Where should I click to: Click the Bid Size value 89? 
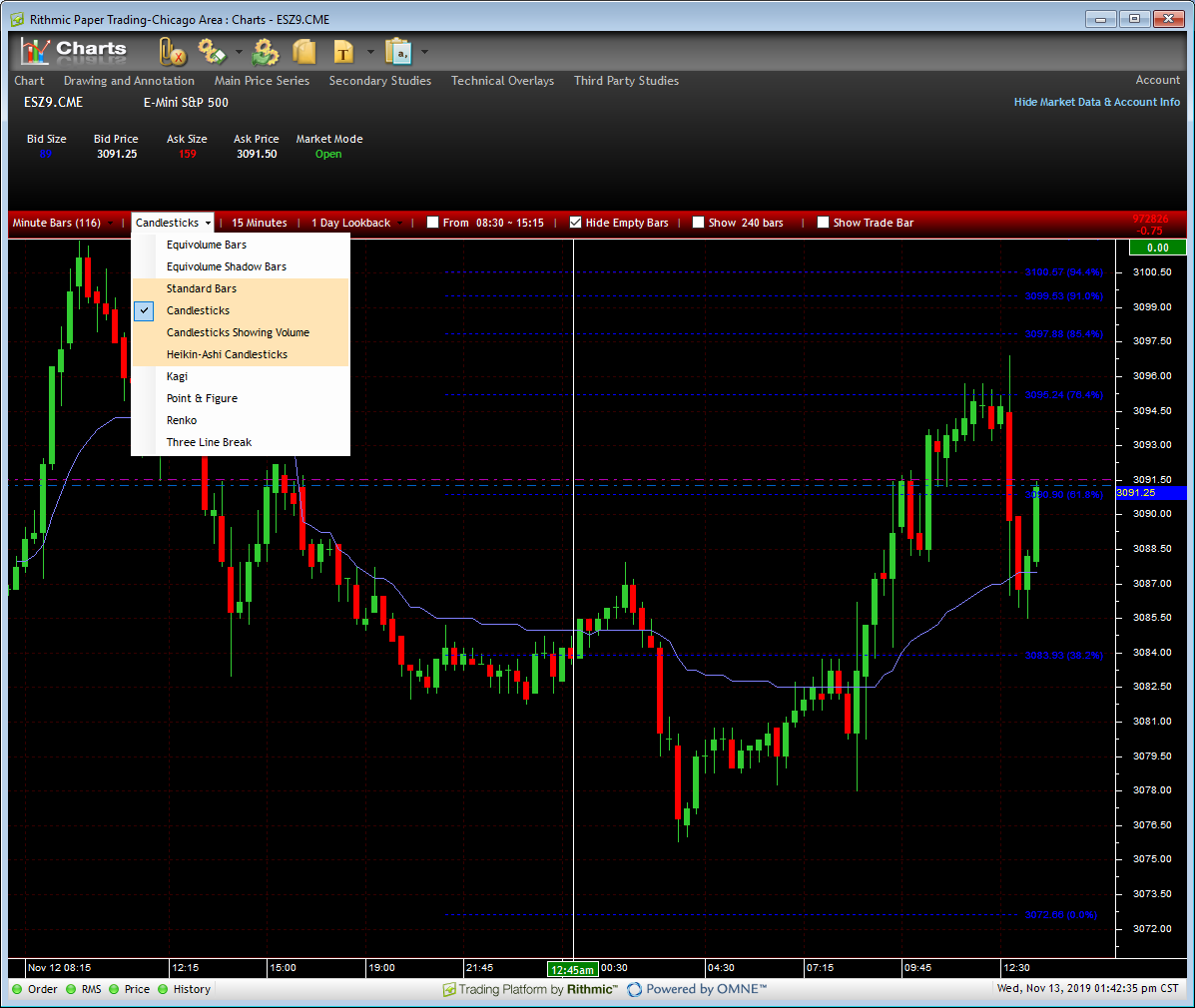point(46,154)
